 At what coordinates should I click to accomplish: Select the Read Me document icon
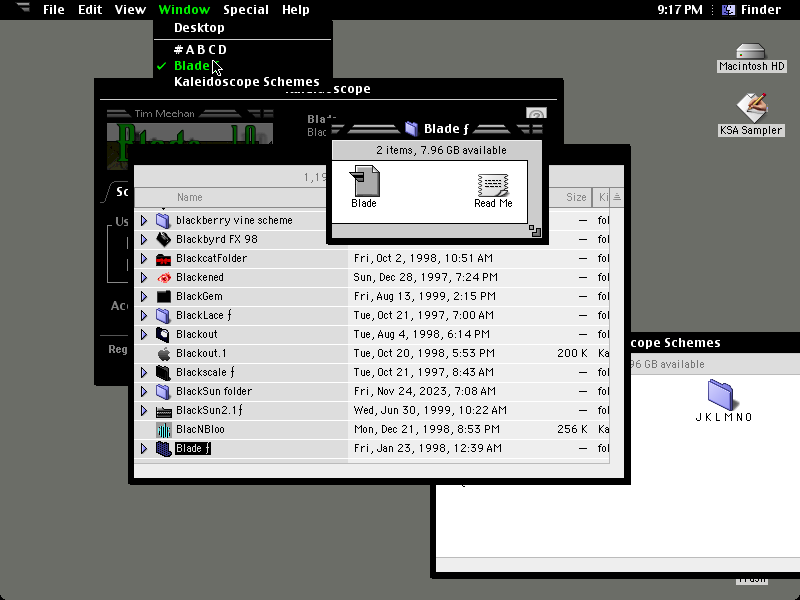point(492,185)
